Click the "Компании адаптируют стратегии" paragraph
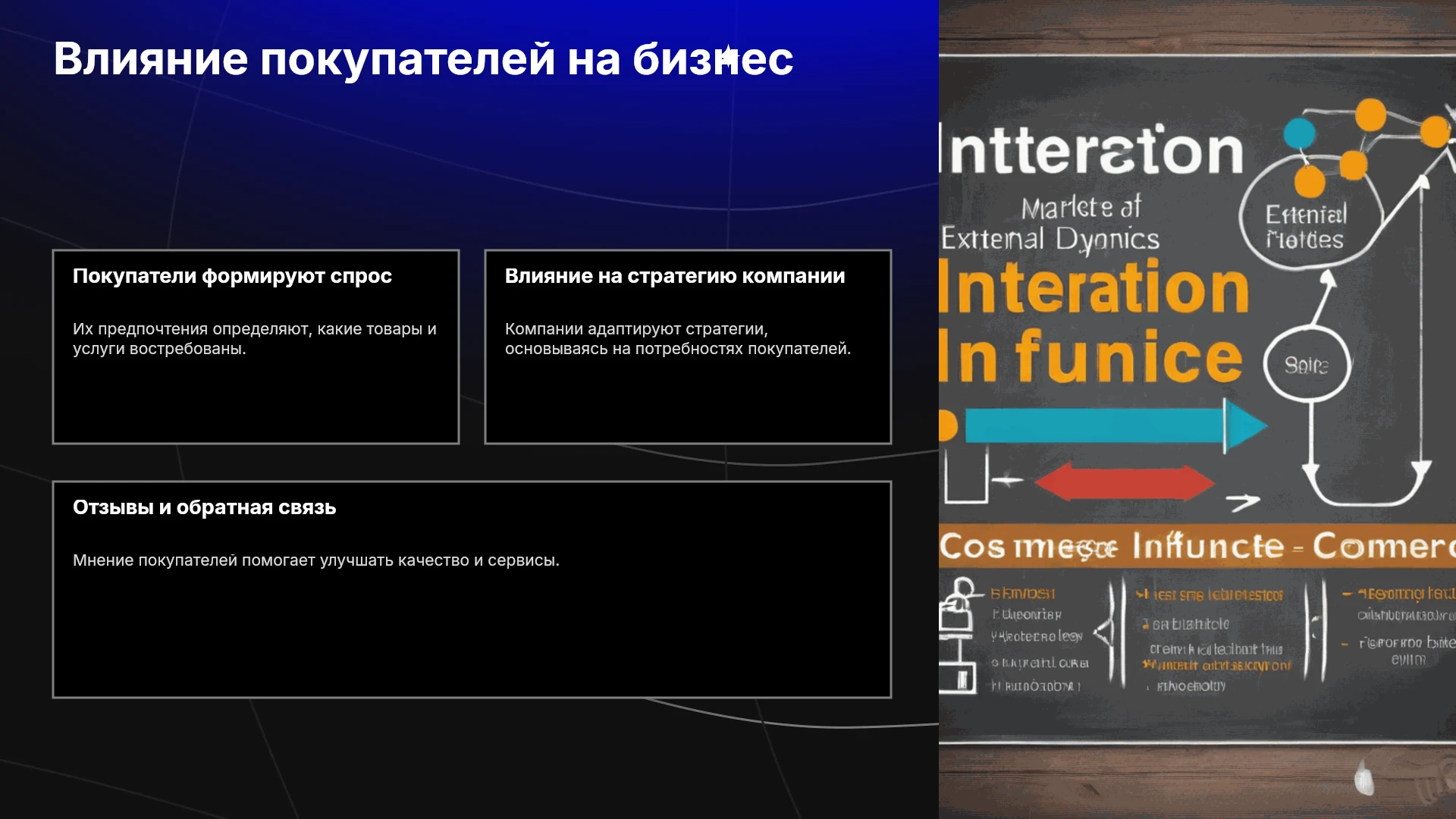Image resolution: width=1456 pixels, height=819 pixels. tap(678, 339)
